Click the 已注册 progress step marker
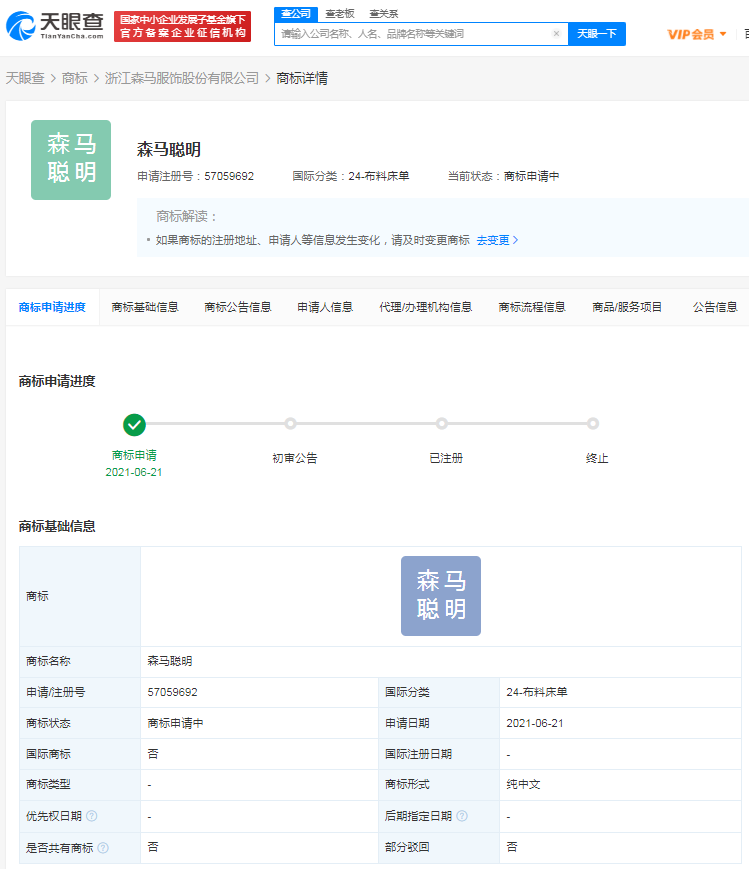The width and height of the screenshot is (749, 869). pyautogui.click(x=442, y=424)
